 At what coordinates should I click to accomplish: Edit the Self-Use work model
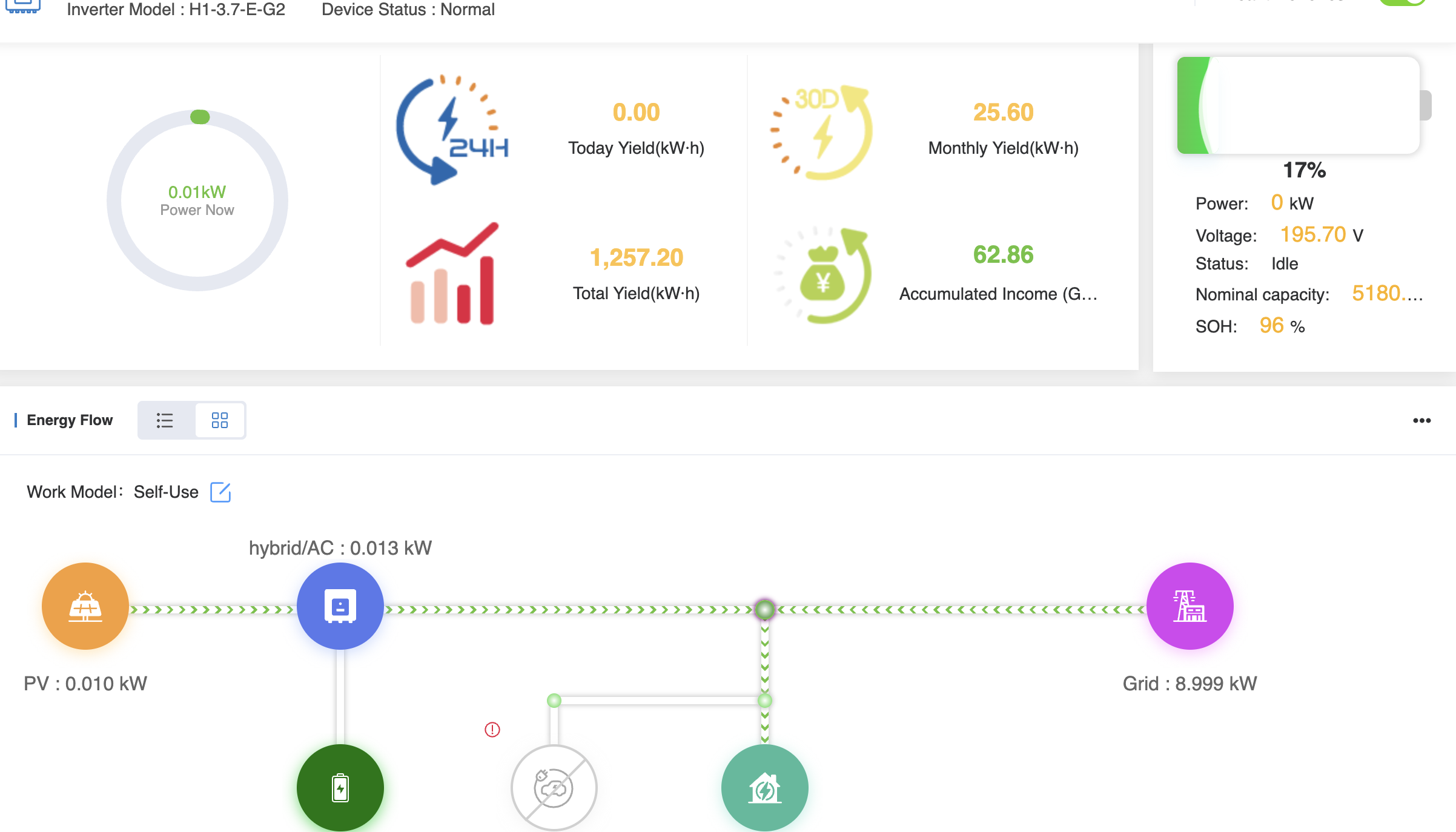pos(220,492)
